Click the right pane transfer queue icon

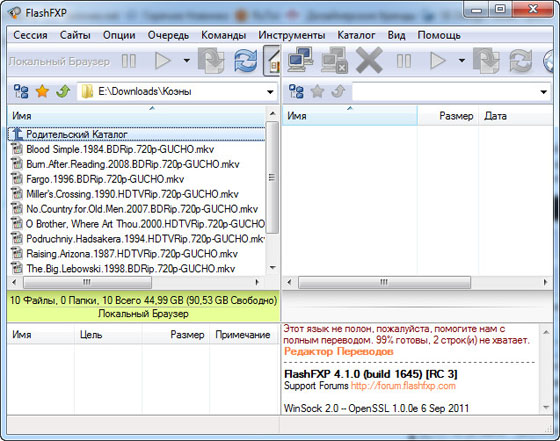click(x=486, y=61)
